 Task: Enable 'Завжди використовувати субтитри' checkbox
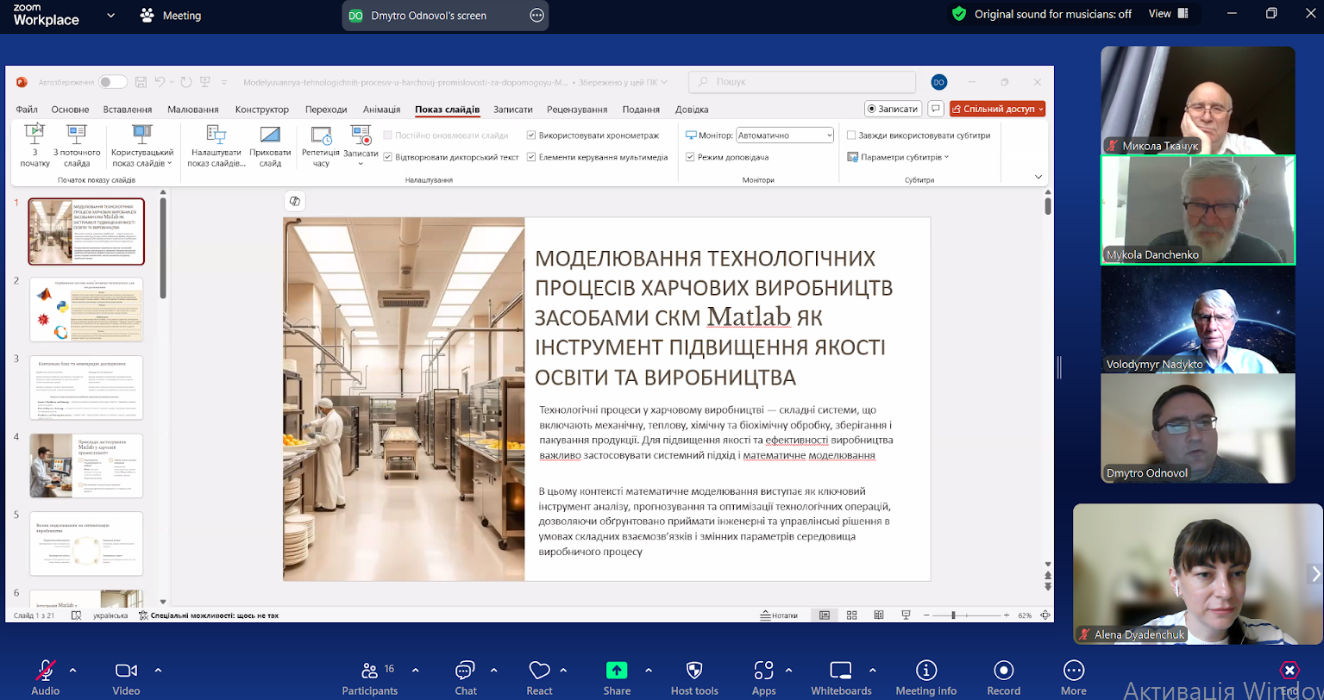(852, 135)
